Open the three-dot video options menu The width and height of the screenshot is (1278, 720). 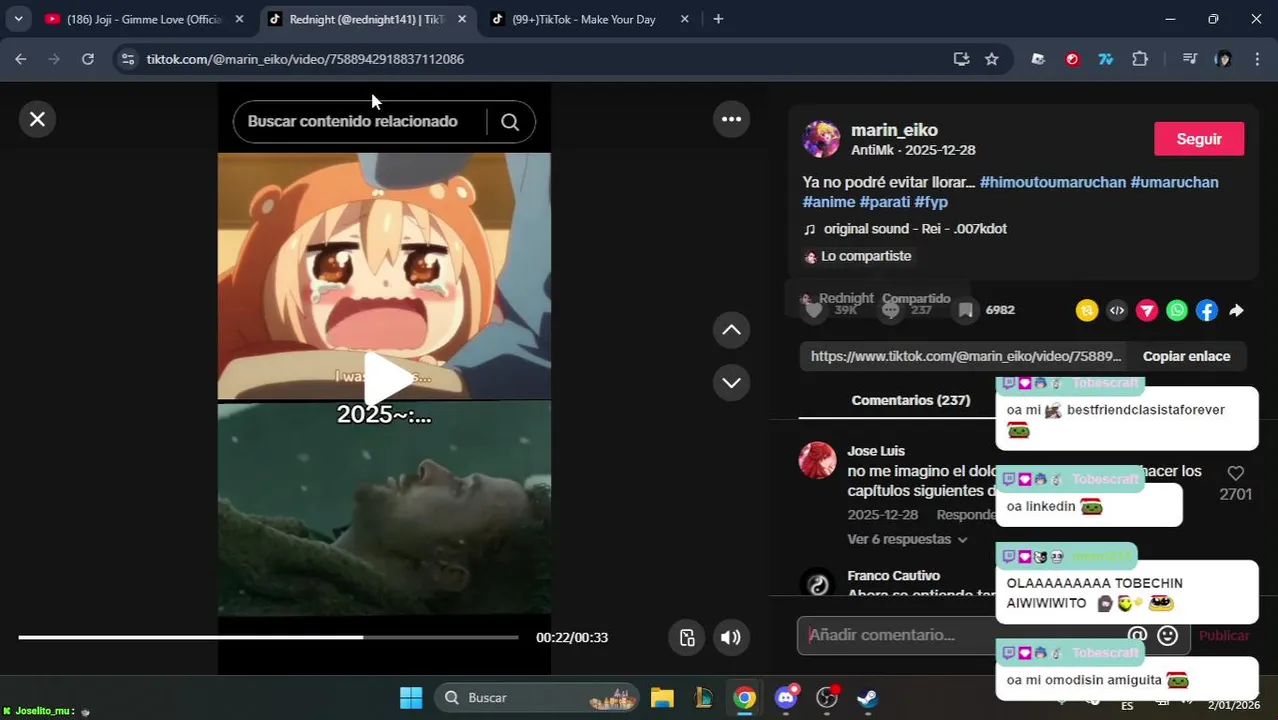[x=731, y=119]
